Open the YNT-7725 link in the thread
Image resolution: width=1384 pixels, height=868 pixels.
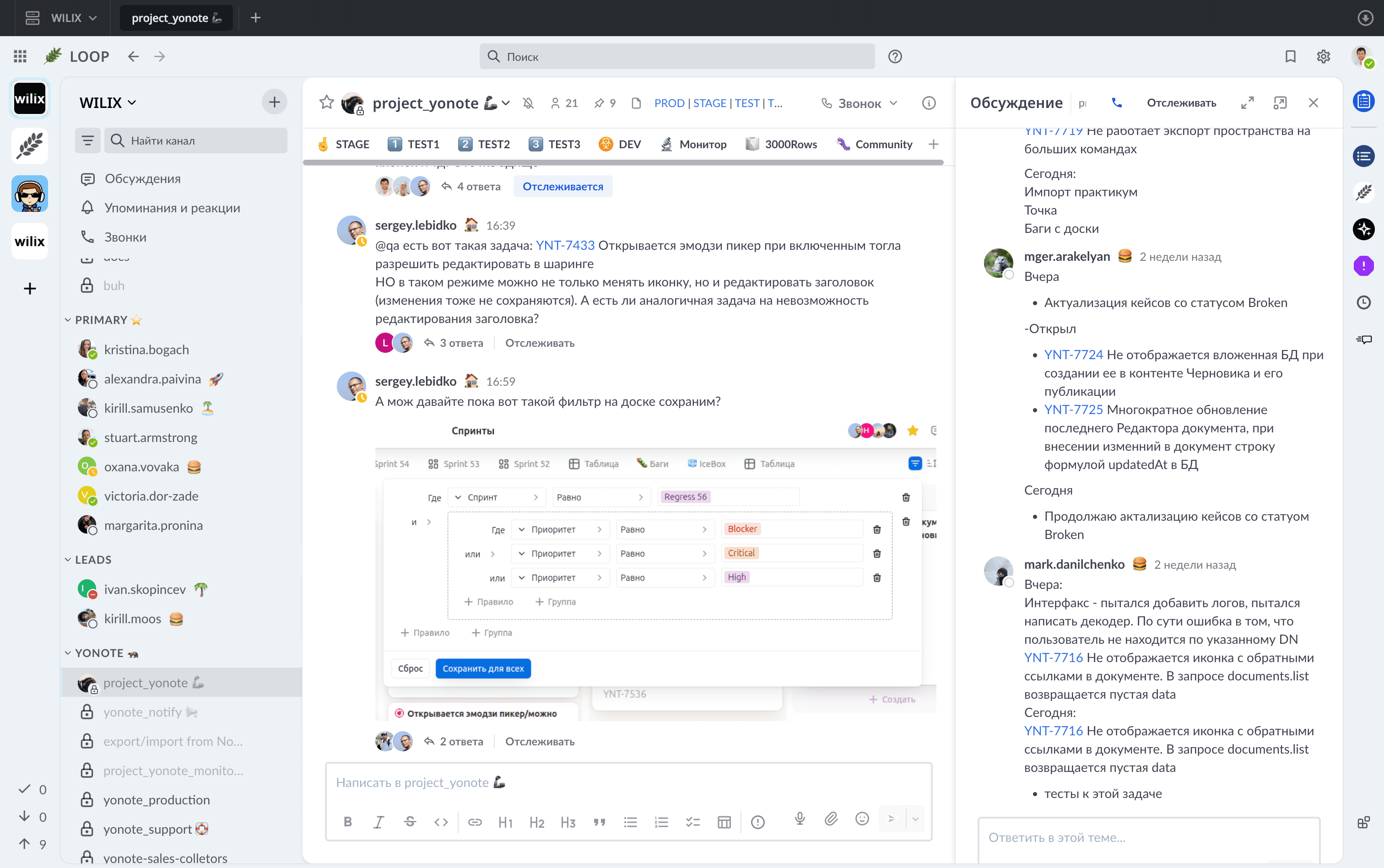[1073, 410]
